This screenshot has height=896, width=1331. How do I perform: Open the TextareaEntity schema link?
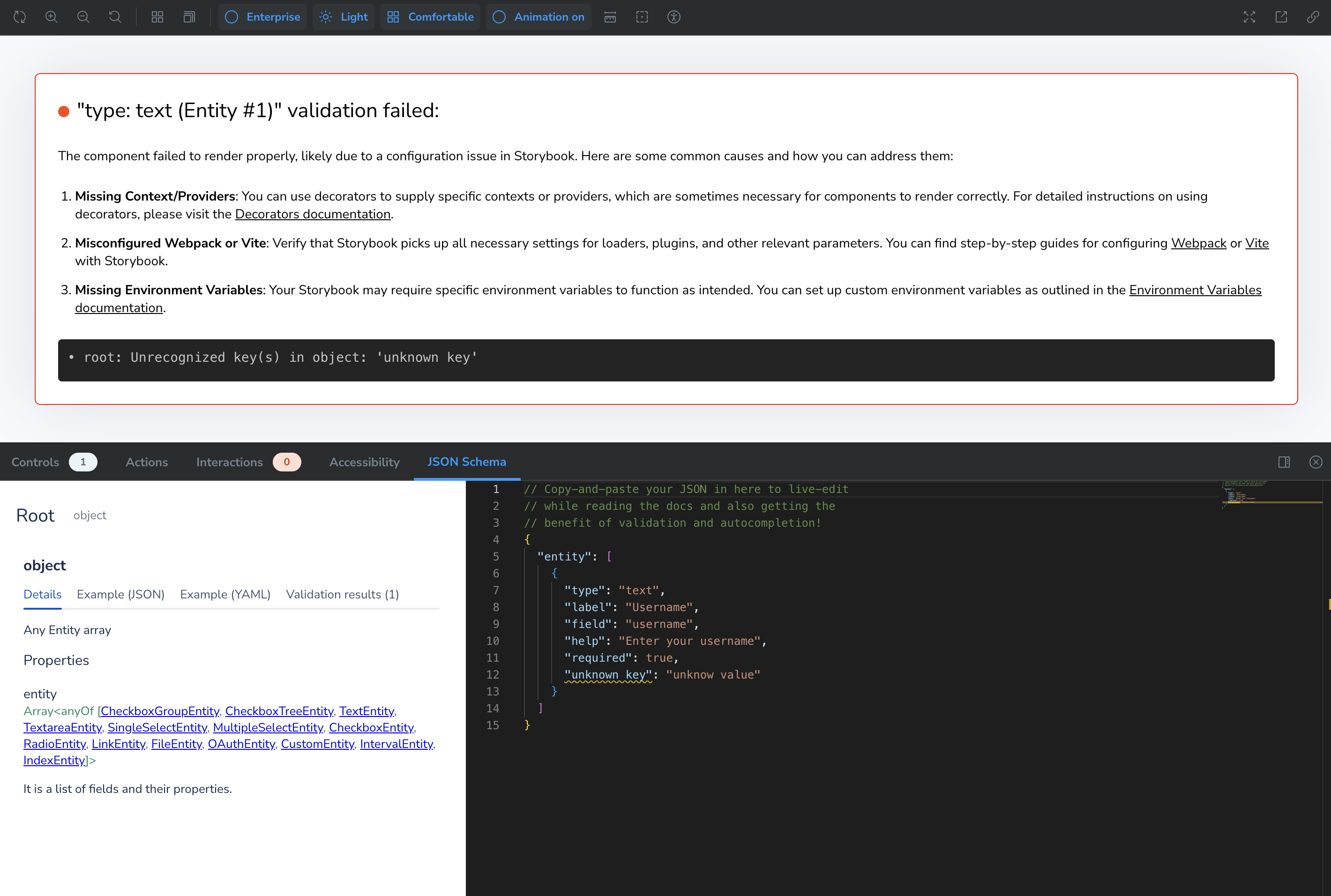[62, 727]
